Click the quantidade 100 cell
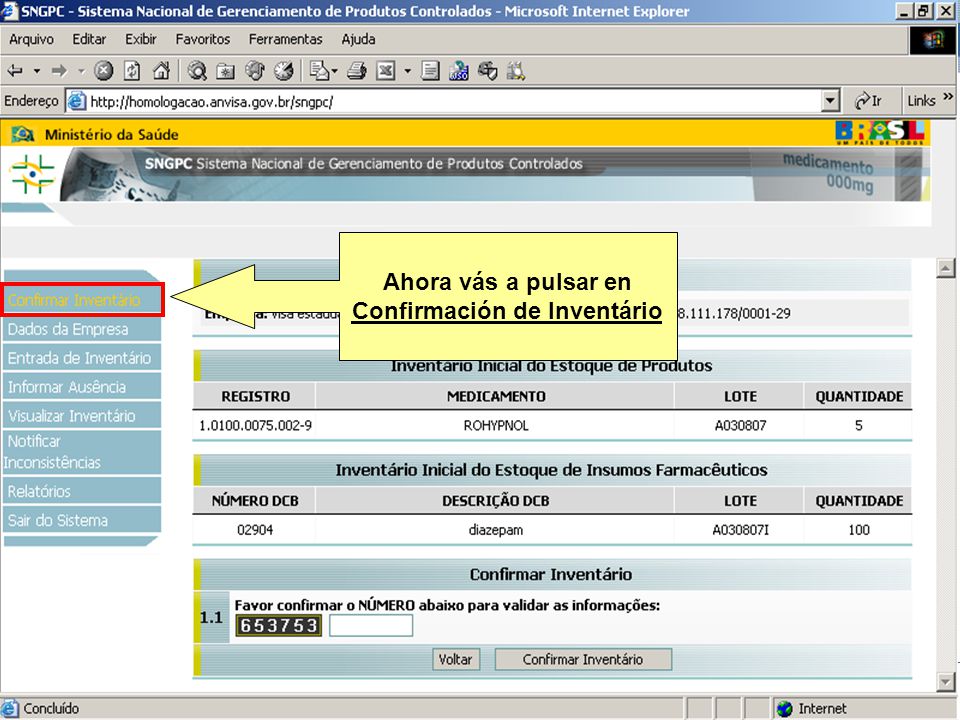The width and height of the screenshot is (960, 720). pos(859,530)
